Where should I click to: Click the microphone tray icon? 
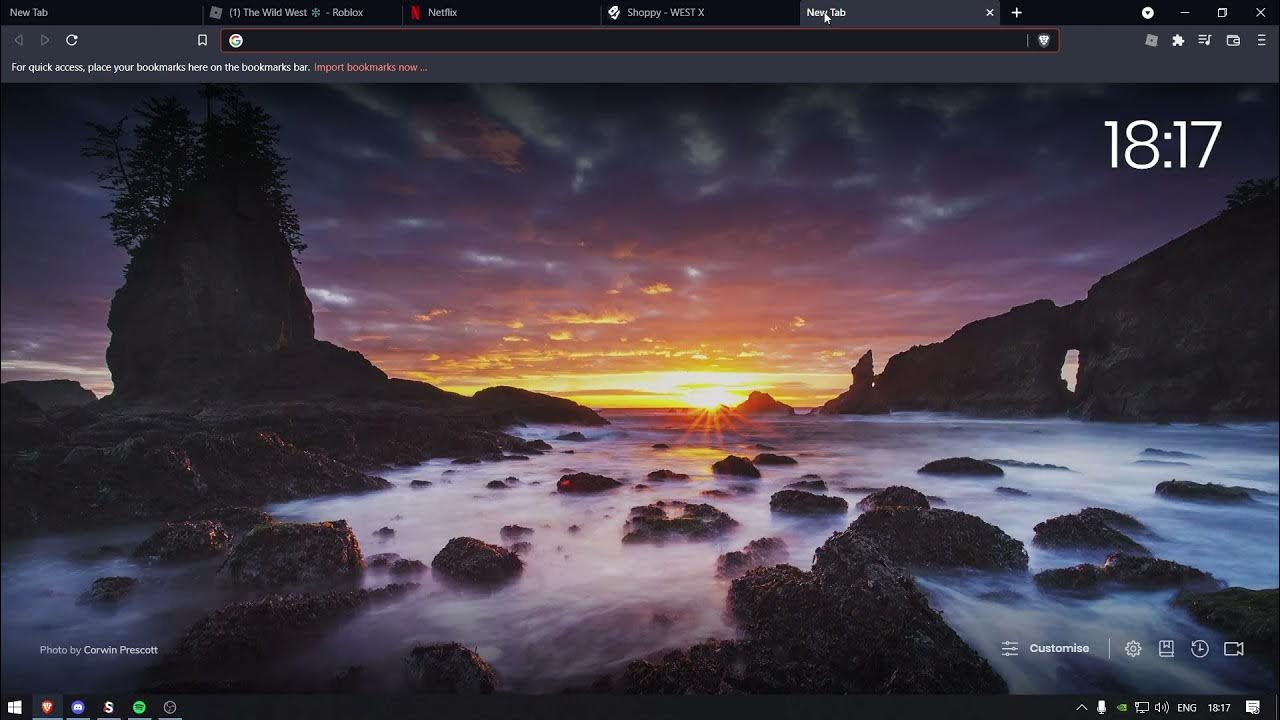(1101, 708)
